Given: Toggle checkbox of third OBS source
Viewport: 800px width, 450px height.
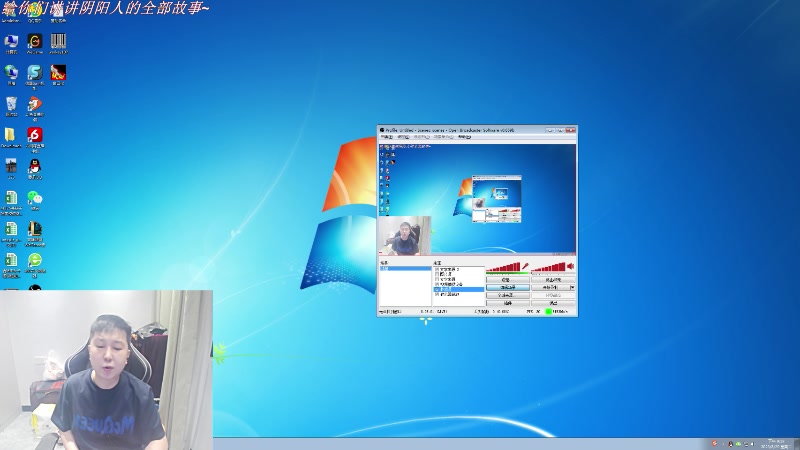Looking at the screenshot, I should (437, 279).
